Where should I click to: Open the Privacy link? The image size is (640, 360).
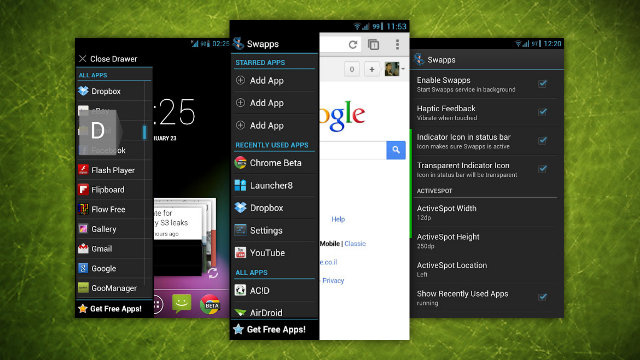pos(333,280)
